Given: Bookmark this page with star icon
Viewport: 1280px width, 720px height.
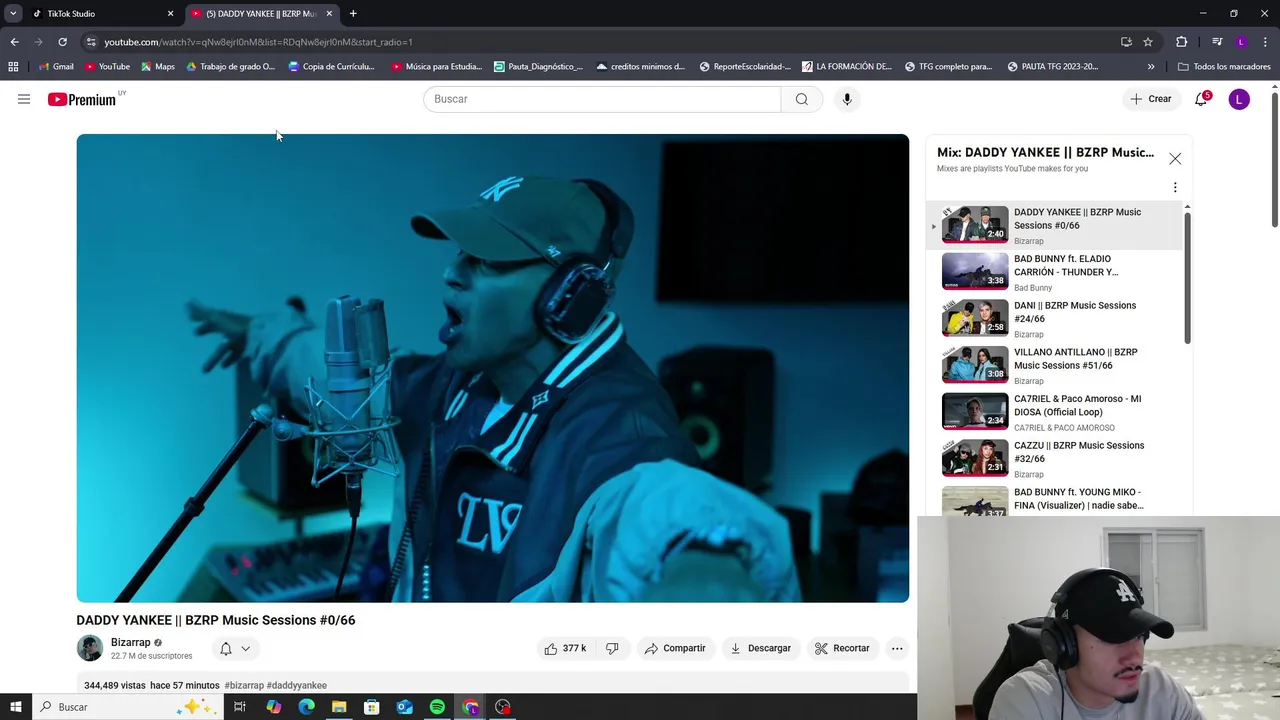Looking at the screenshot, I should tap(1148, 42).
